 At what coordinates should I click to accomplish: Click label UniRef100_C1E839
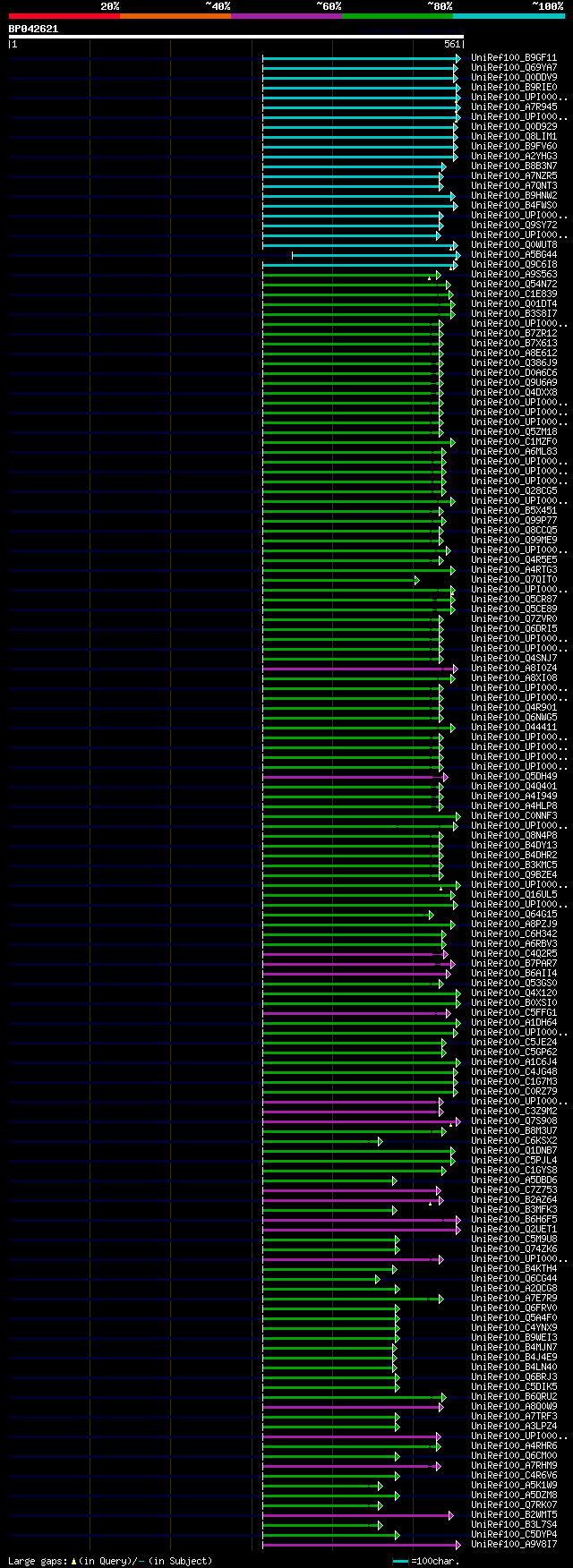pos(514,294)
